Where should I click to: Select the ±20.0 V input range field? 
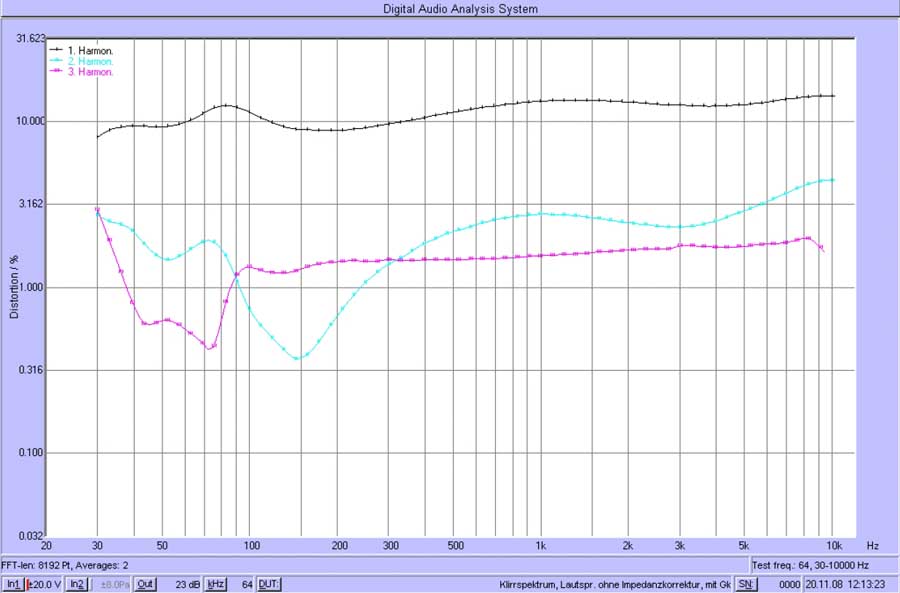[x=44, y=584]
